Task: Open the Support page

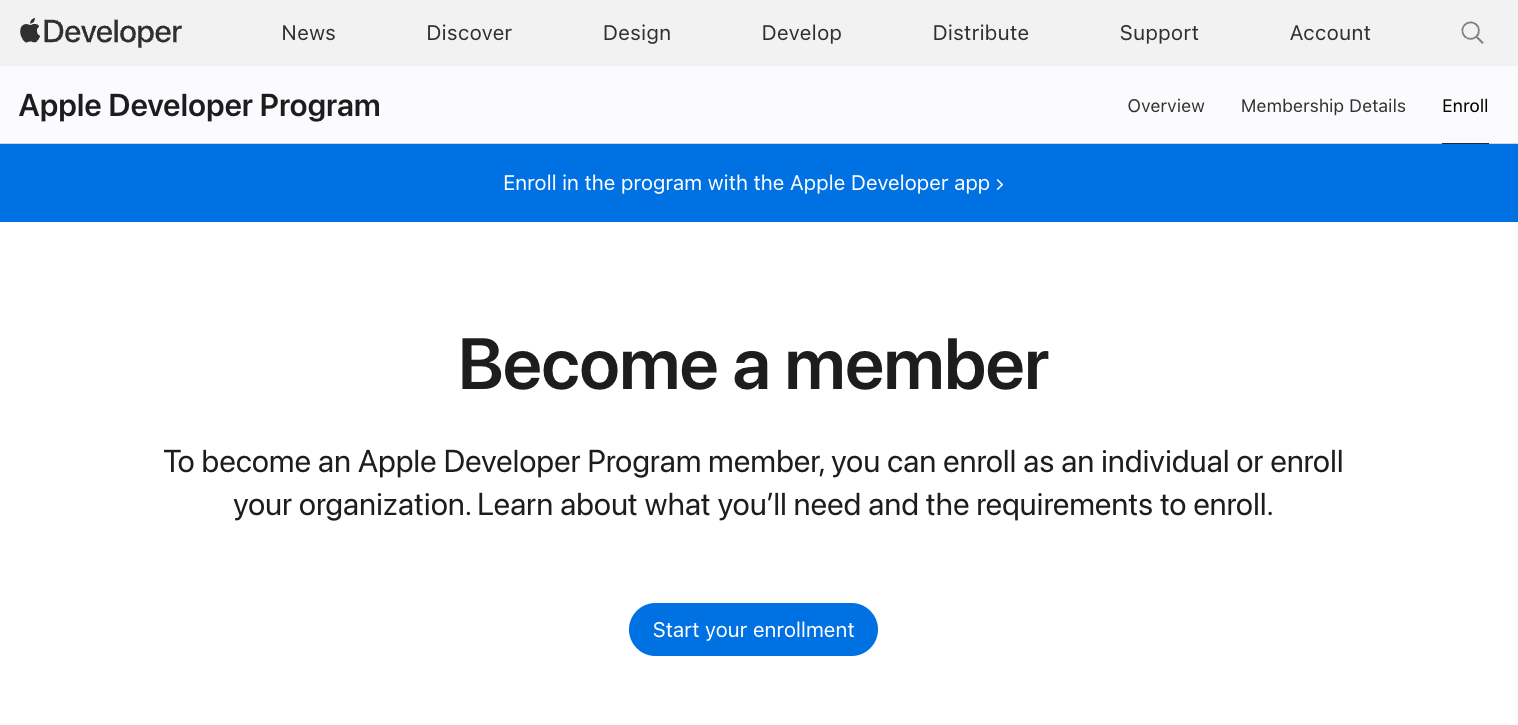Action: (x=1159, y=32)
